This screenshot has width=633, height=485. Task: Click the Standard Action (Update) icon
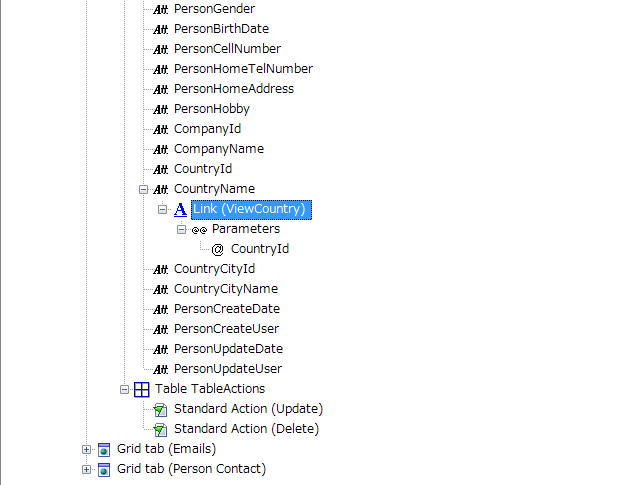click(x=160, y=409)
